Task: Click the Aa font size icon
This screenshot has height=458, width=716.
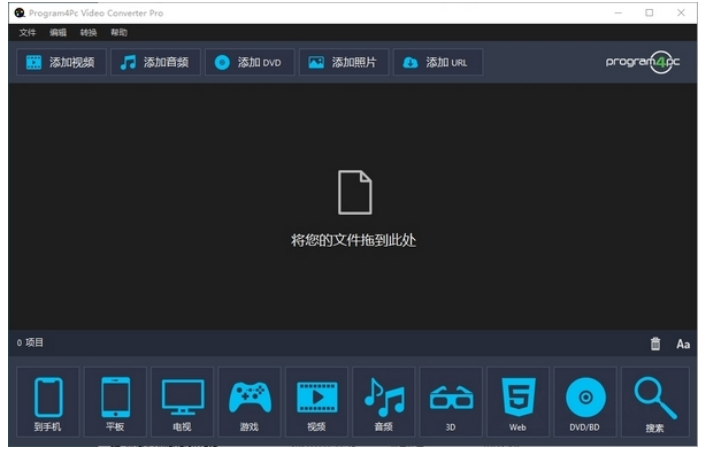Action: click(683, 344)
